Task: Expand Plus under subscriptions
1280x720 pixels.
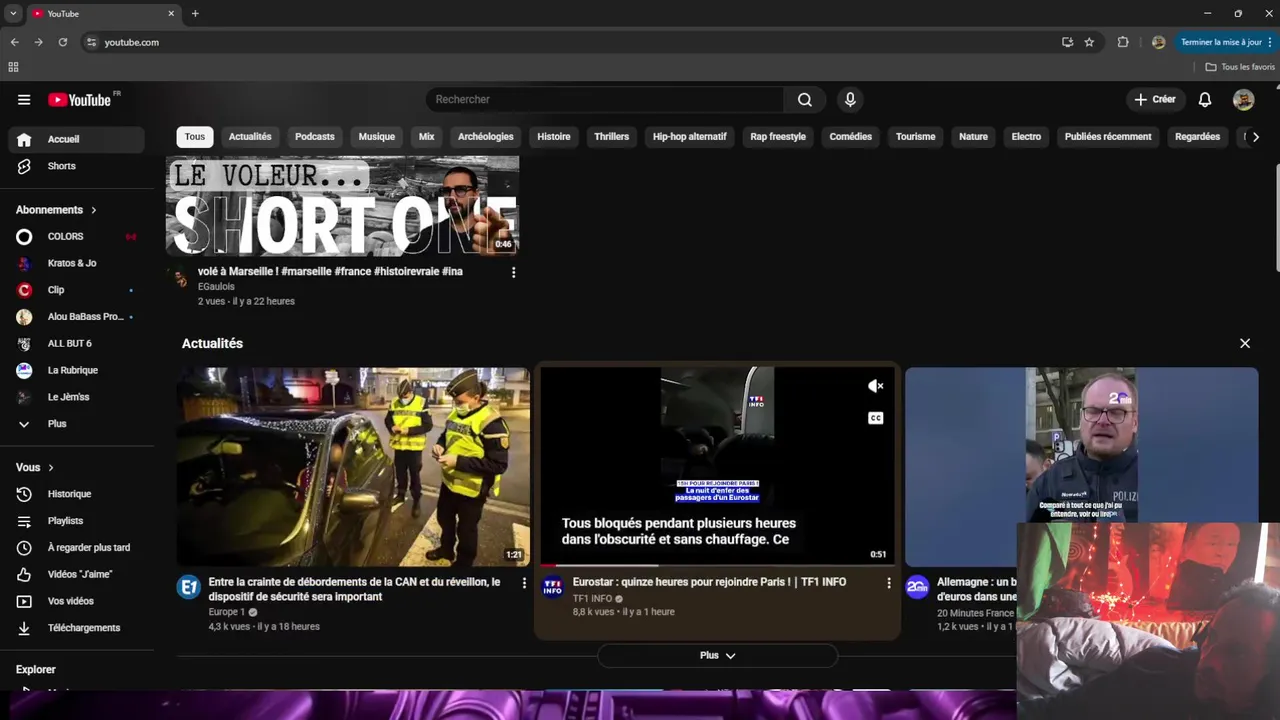Action: click(x=76, y=424)
